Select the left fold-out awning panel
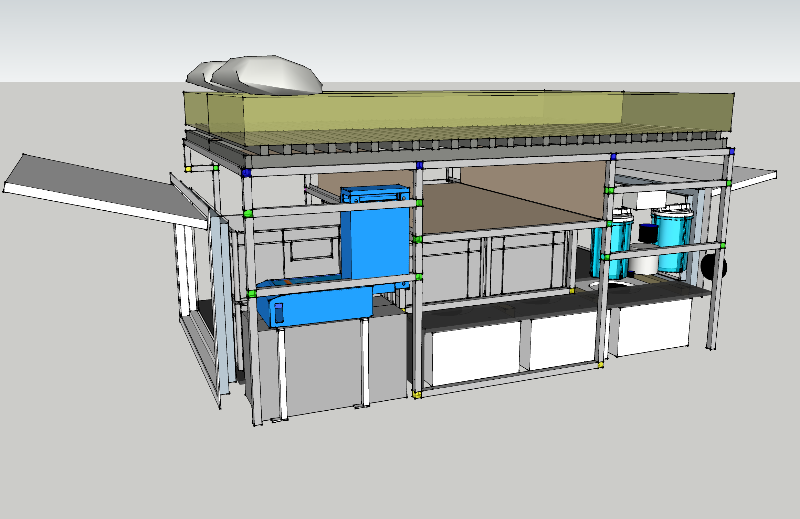Image resolution: width=800 pixels, height=519 pixels. pos(105,189)
